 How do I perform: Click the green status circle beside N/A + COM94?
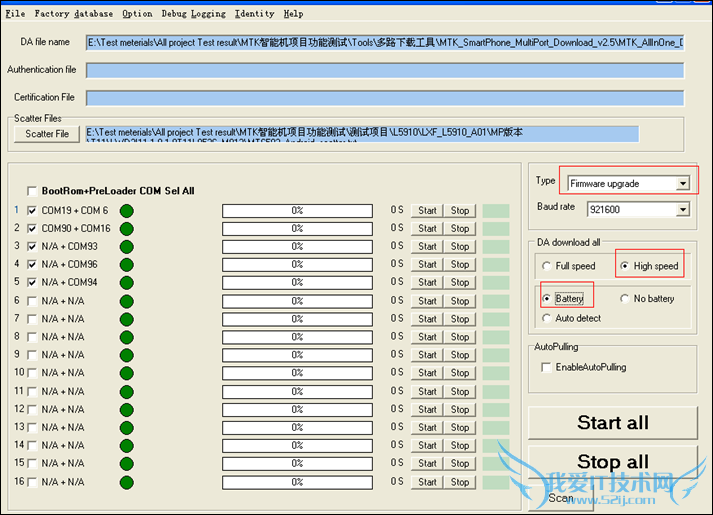127,283
